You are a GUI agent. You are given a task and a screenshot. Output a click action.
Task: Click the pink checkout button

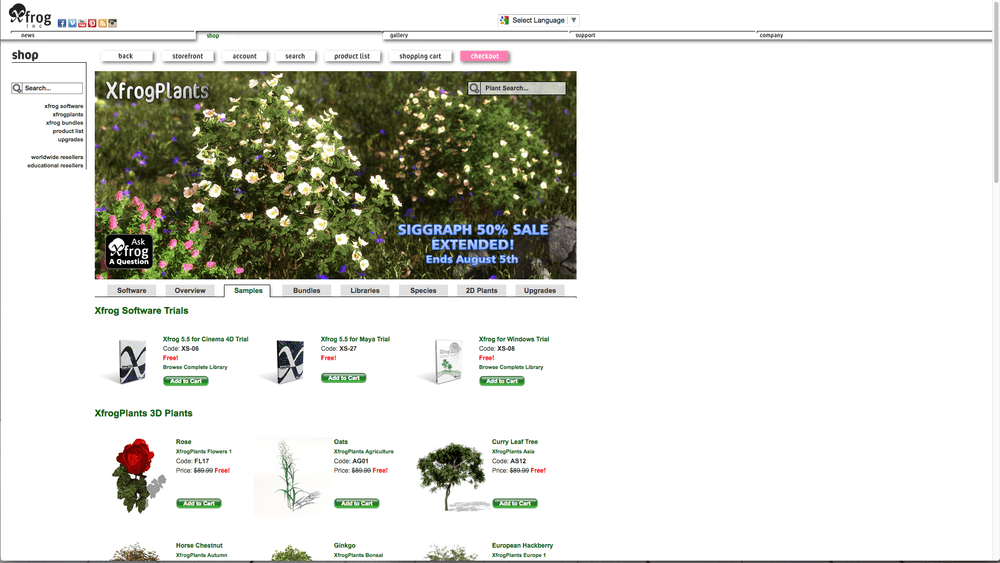pos(485,56)
